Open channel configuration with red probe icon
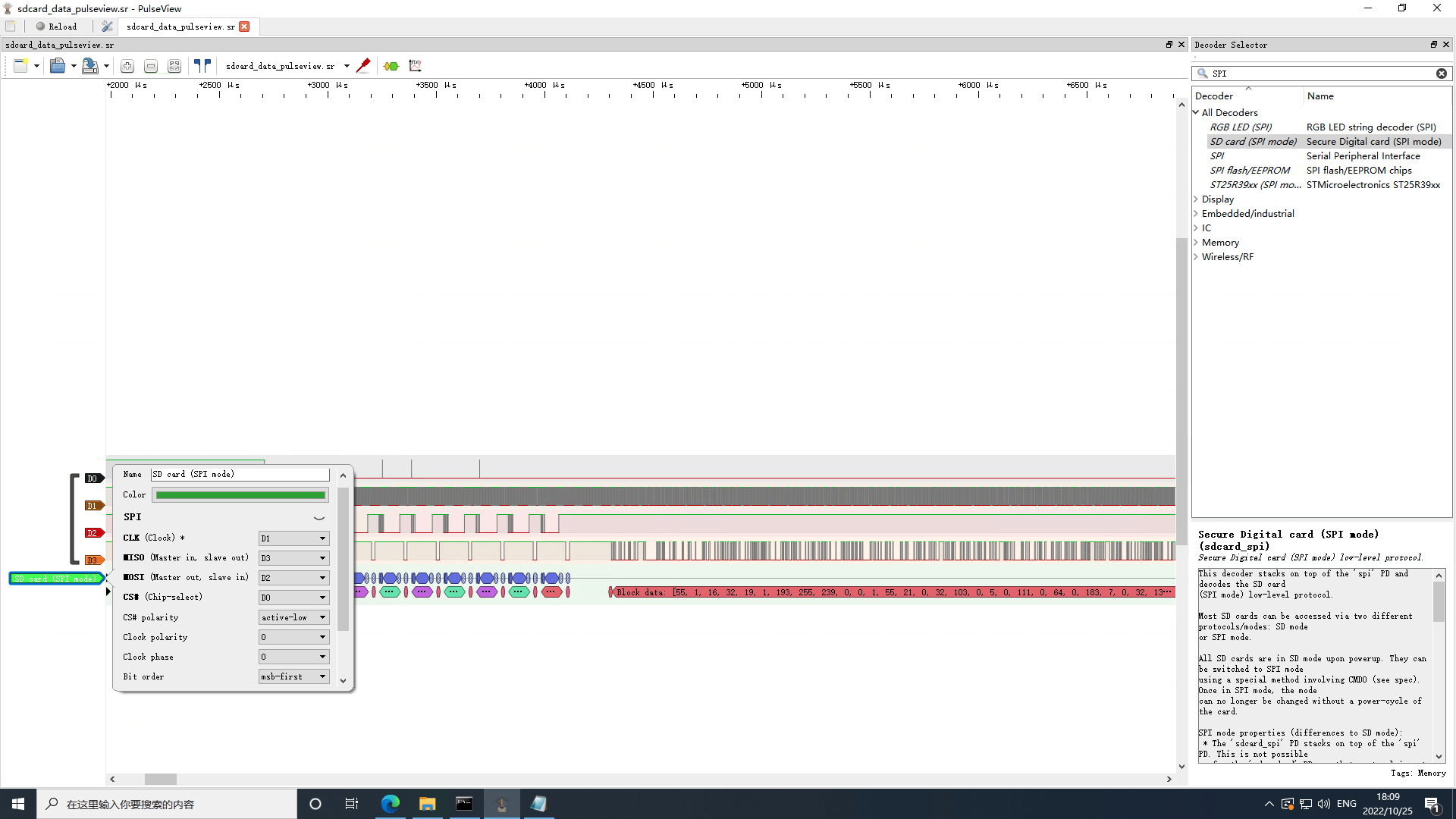Image resolution: width=1456 pixels, height=819 pixels. pyautogui.click(x=363, y=66)
